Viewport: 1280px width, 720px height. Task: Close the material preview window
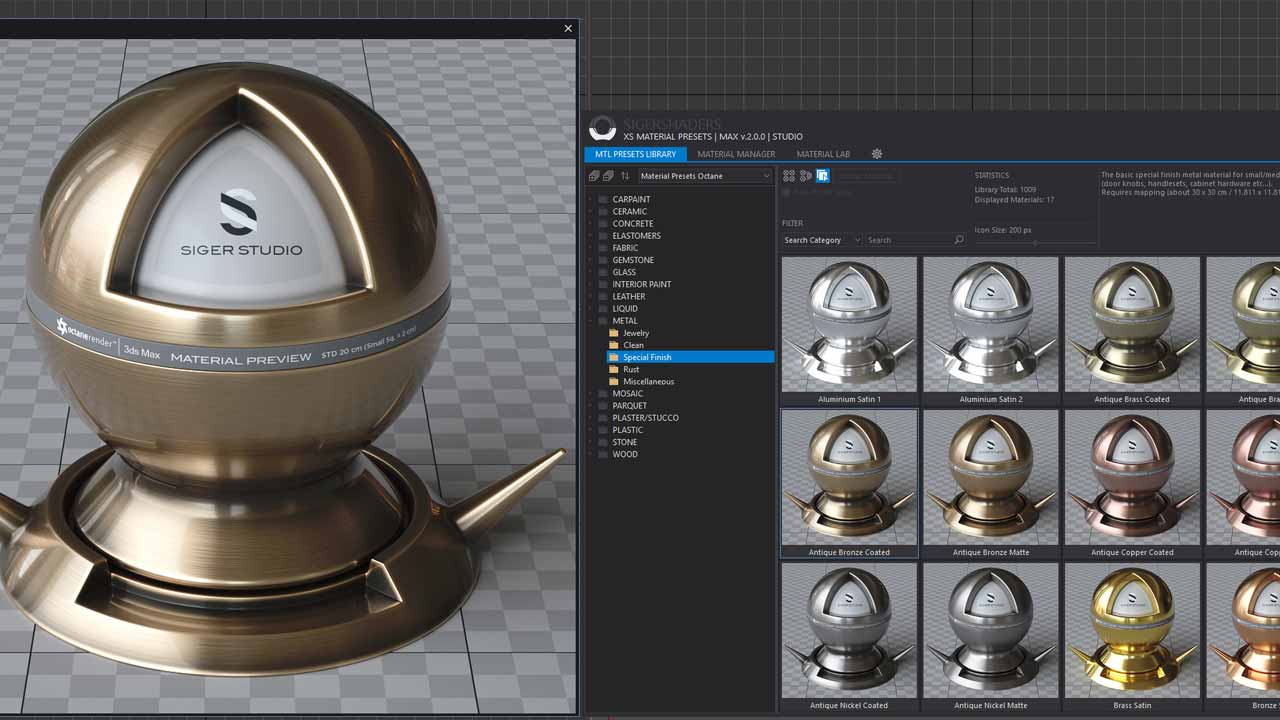568,28
